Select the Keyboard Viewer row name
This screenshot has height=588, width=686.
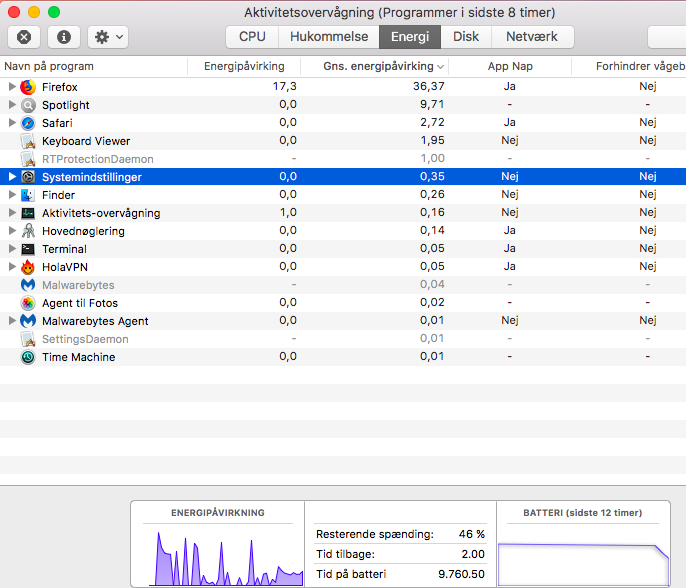(86, 141)
